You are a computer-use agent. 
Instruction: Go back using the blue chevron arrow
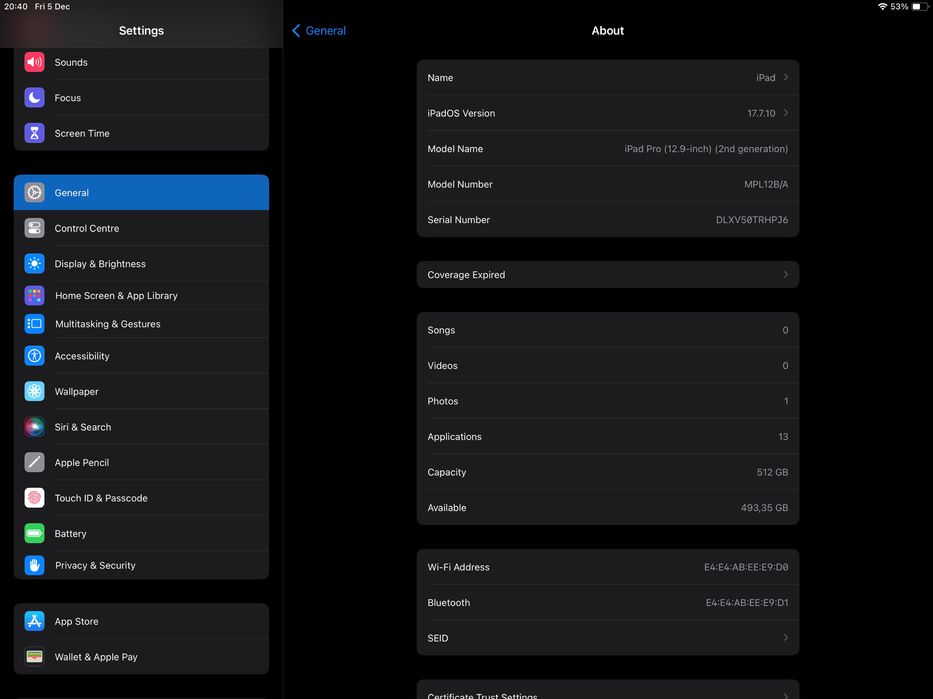[x=296, y=30]
